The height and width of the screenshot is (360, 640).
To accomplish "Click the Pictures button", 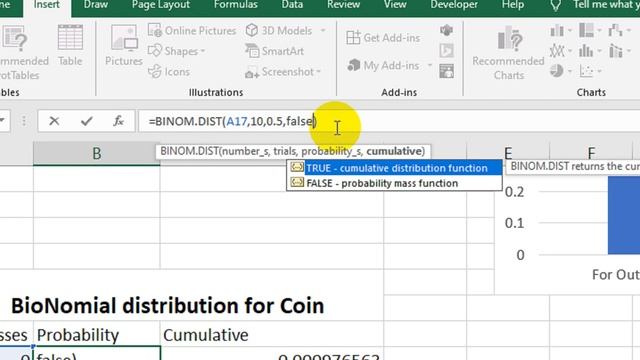I will [x=124, y=45].
